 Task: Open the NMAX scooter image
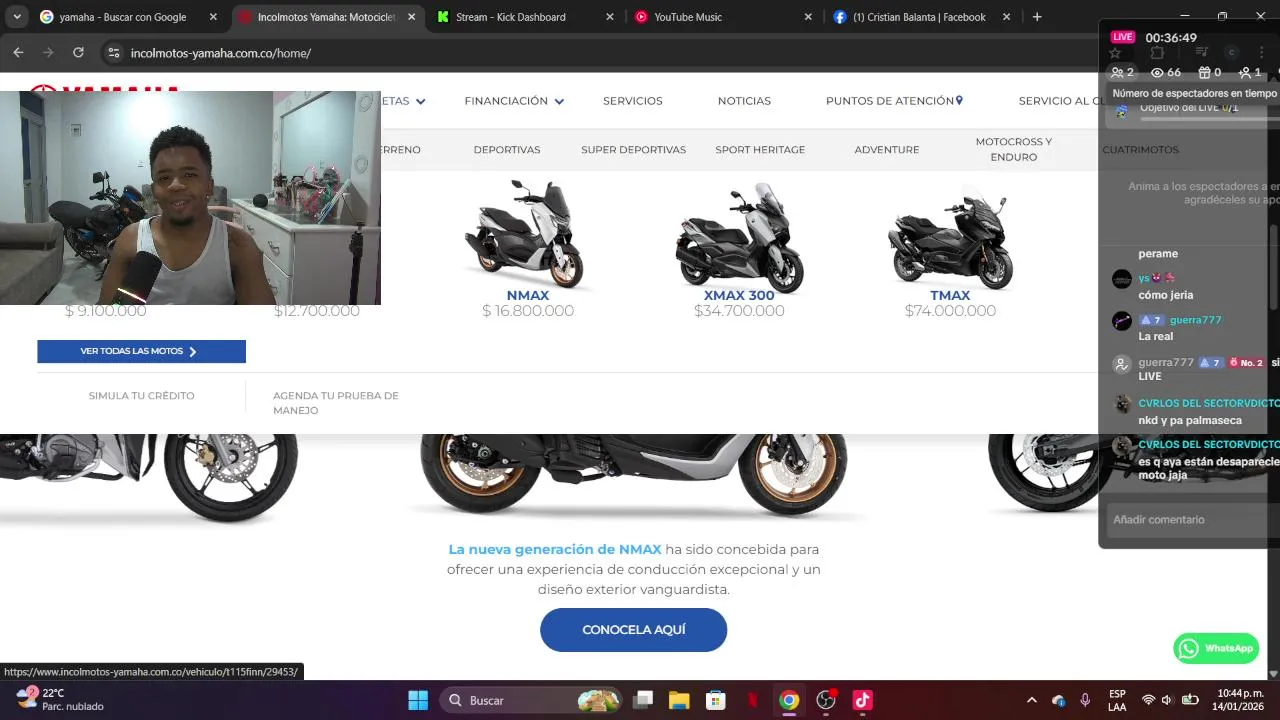pyautogui.click(x=527, y=234)
